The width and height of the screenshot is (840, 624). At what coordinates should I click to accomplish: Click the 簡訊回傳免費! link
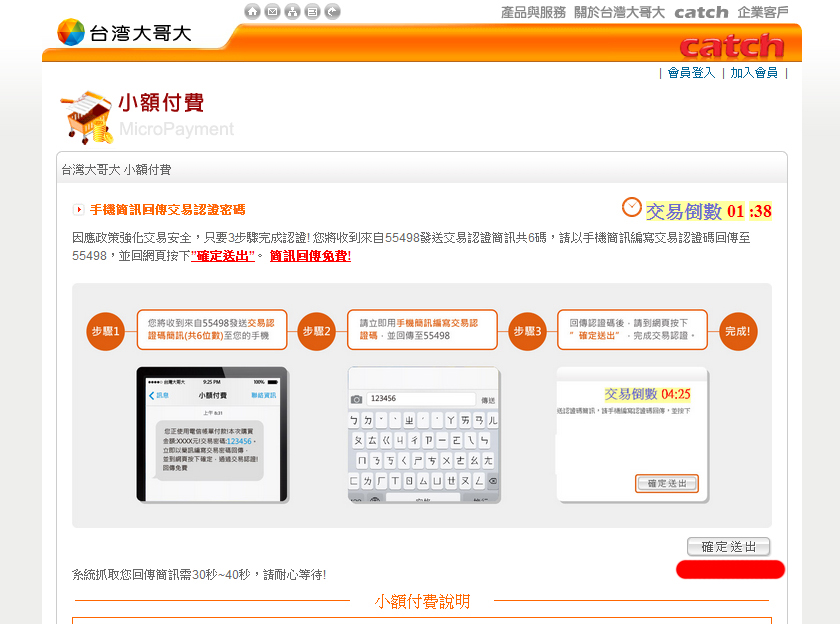tap(310, 256)
